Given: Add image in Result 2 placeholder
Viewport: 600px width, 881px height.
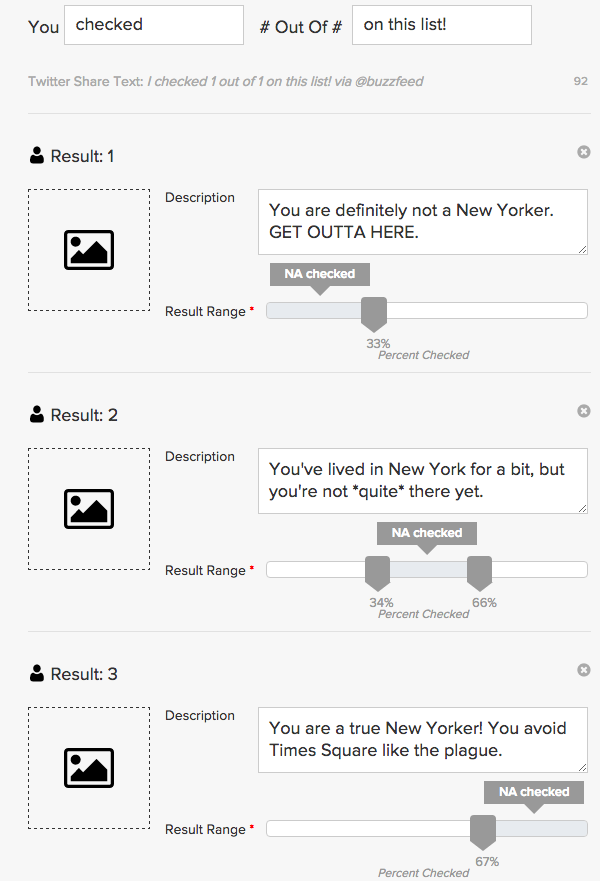Looking at the screenshot, I should tap(89, 509).
